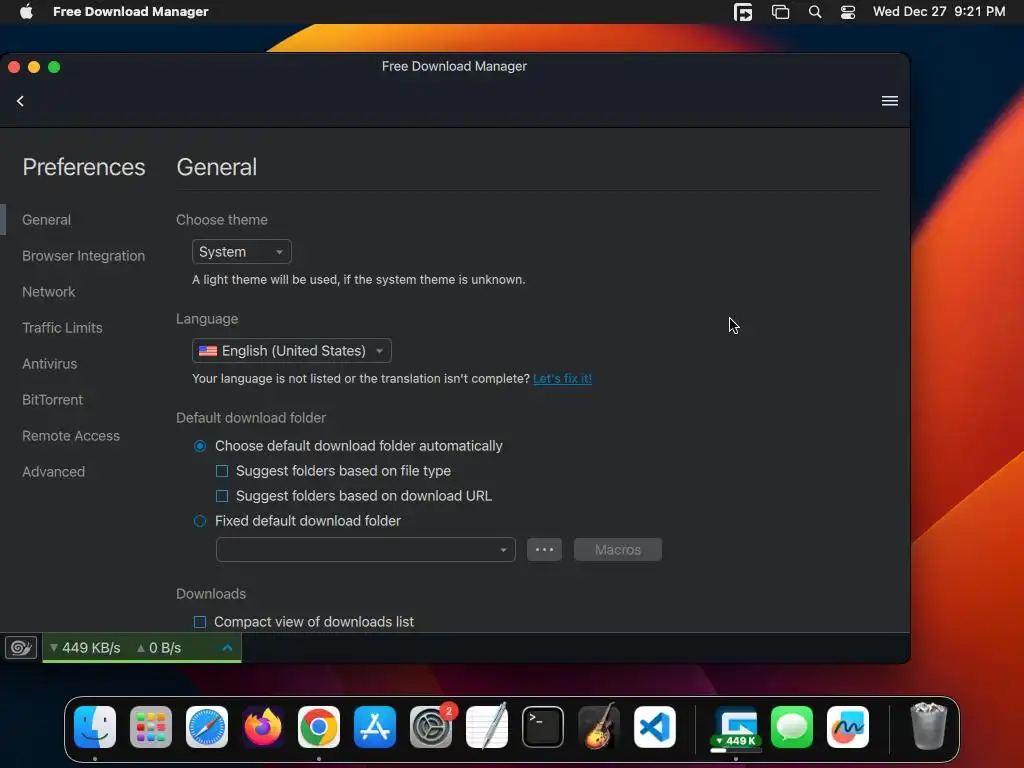The width and height of the screenshot is (1024, 768).
Task: Open the hamburger main menu
Action: tap(889, 101)
